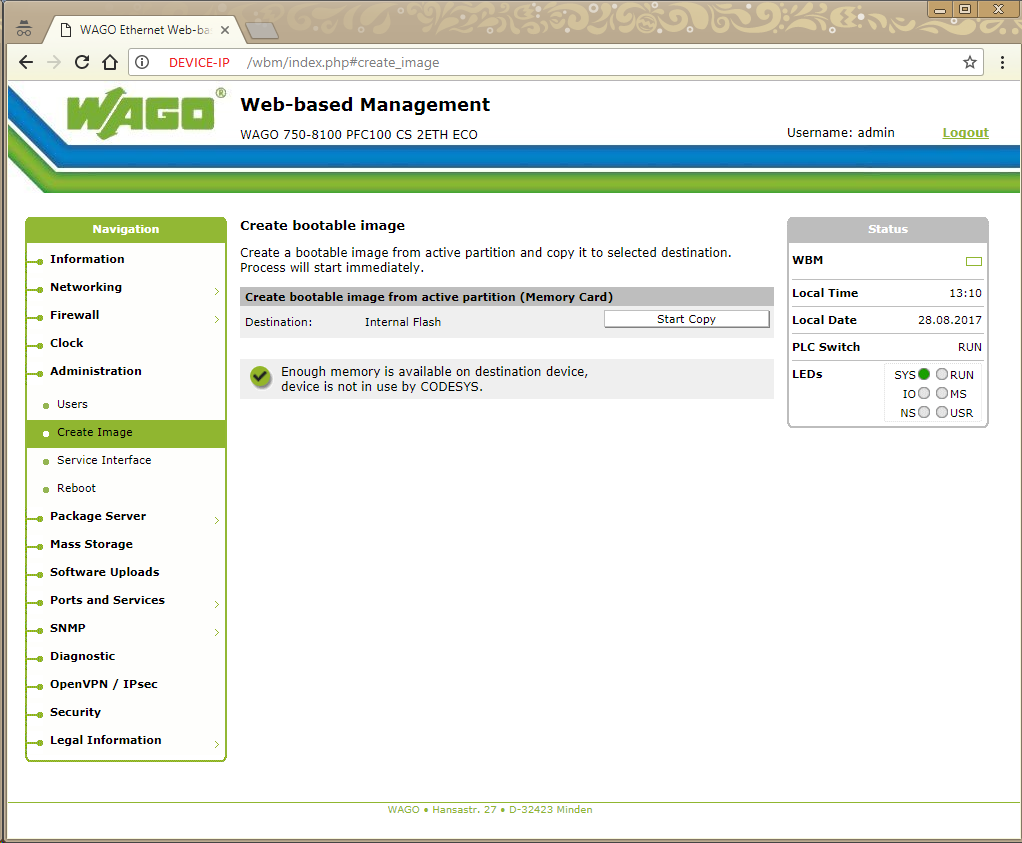Expand the Ports and Services submenu arrow

tap(216, 604)
